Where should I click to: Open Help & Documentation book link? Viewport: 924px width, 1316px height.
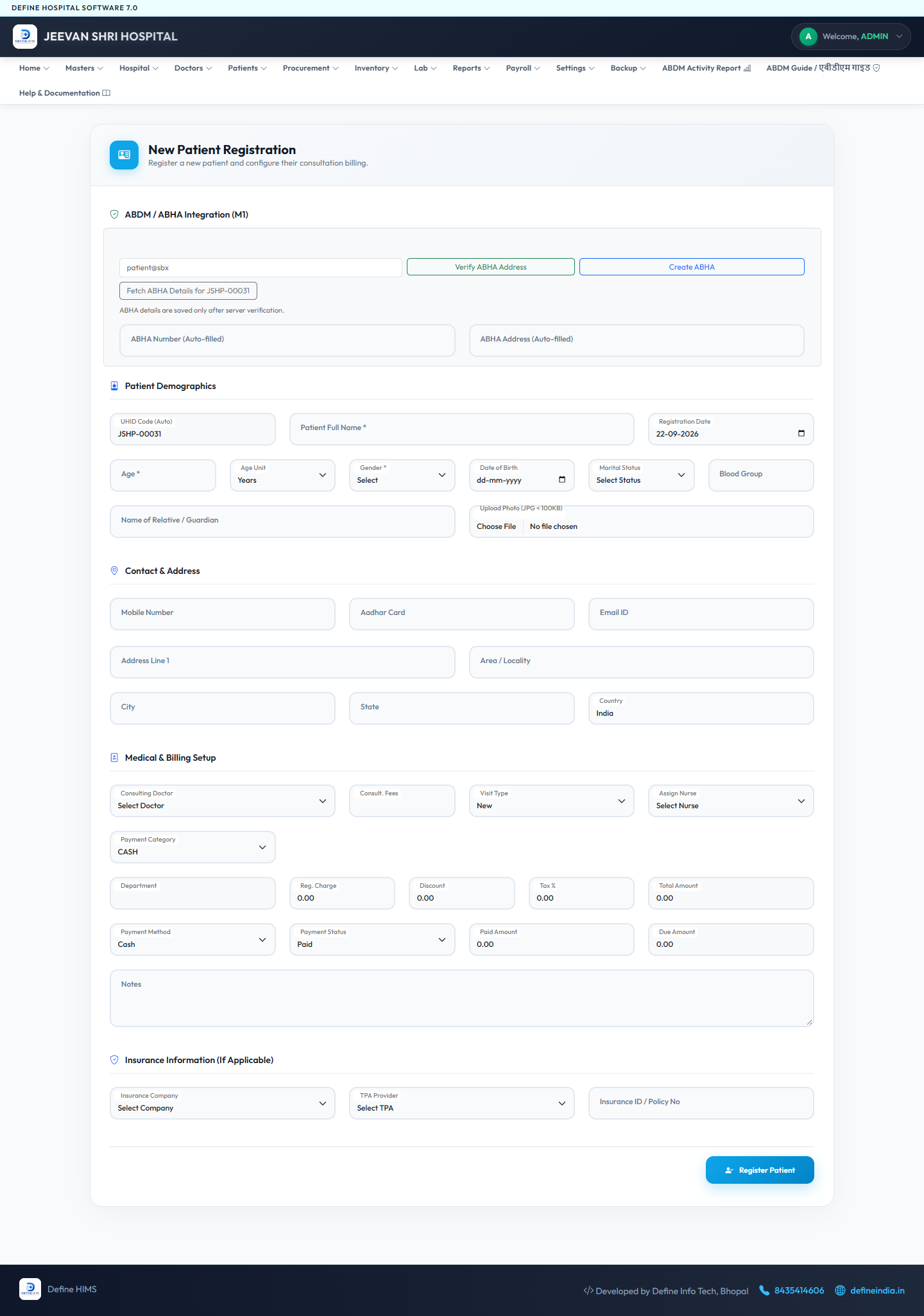click(65, 93)
